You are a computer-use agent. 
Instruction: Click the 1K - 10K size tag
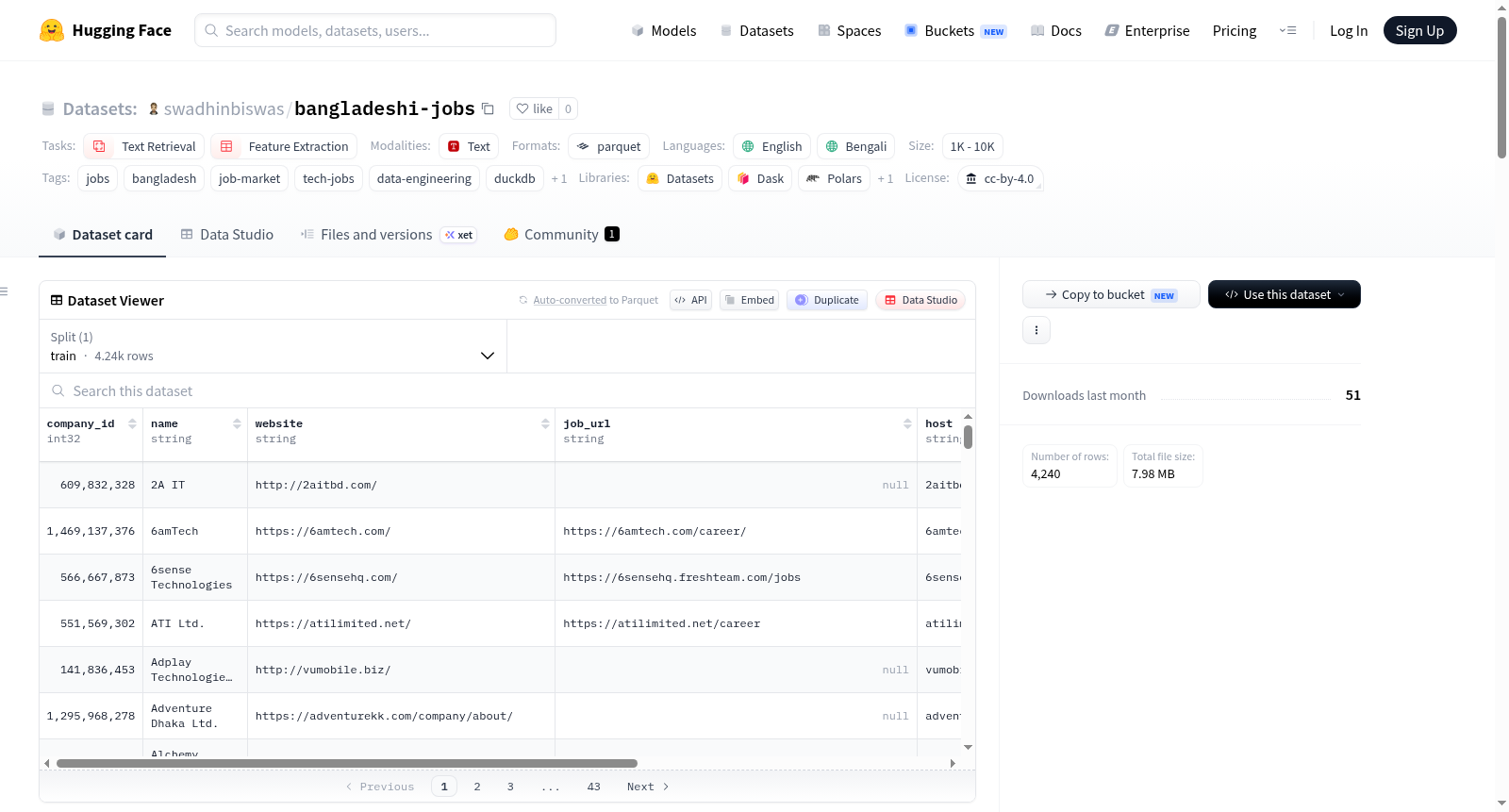click(972, 146)
